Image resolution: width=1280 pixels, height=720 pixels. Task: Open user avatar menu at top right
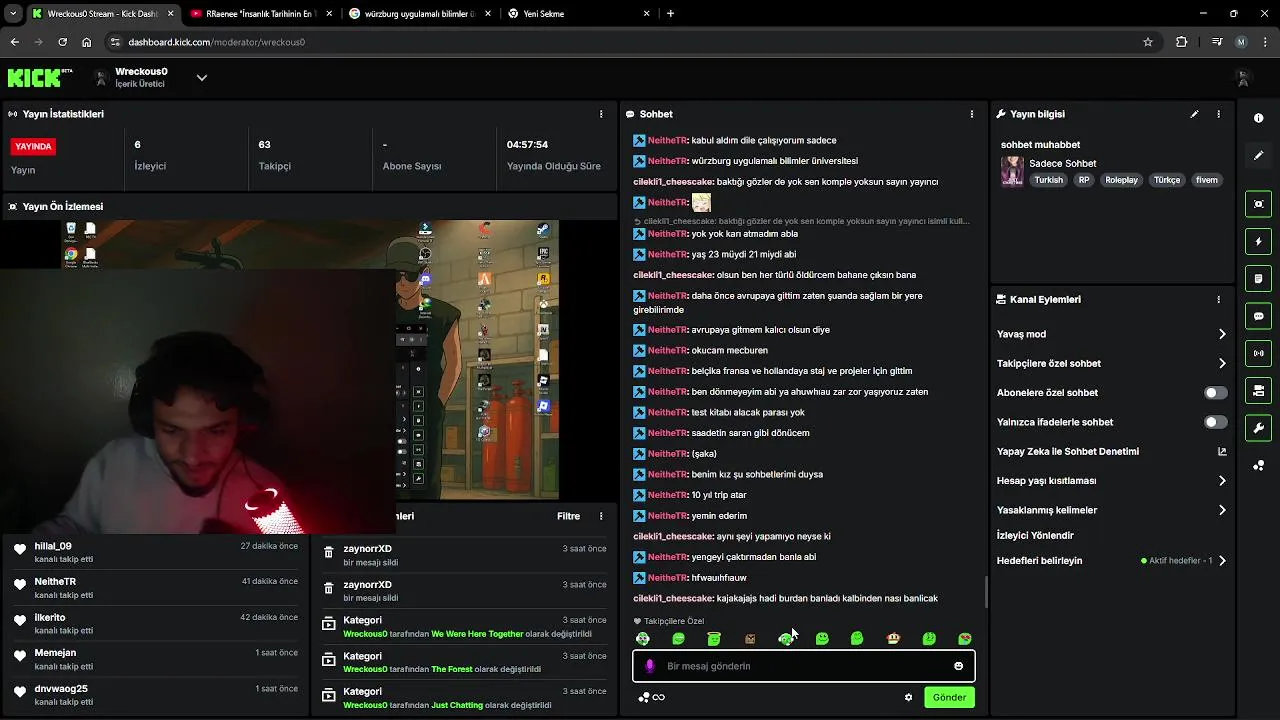(1243, 77)
